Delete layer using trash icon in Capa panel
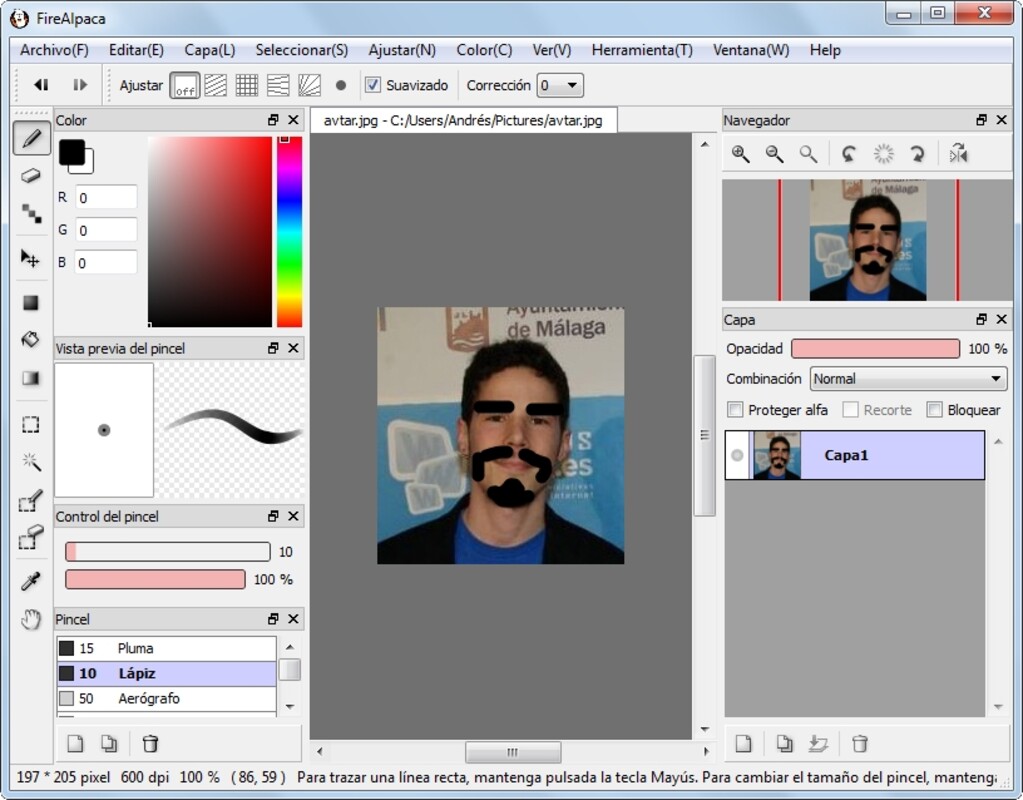1023x800 pixels. (859, 743)
